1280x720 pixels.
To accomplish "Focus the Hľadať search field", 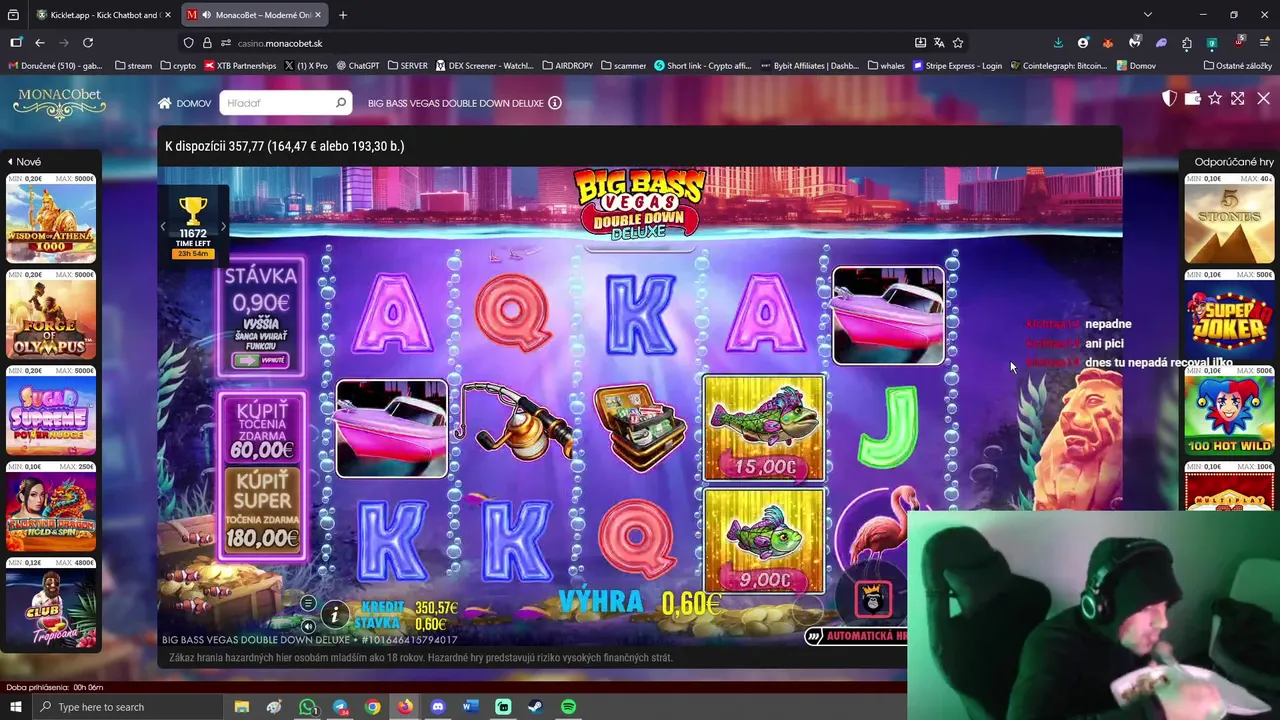I will (285, 103).
